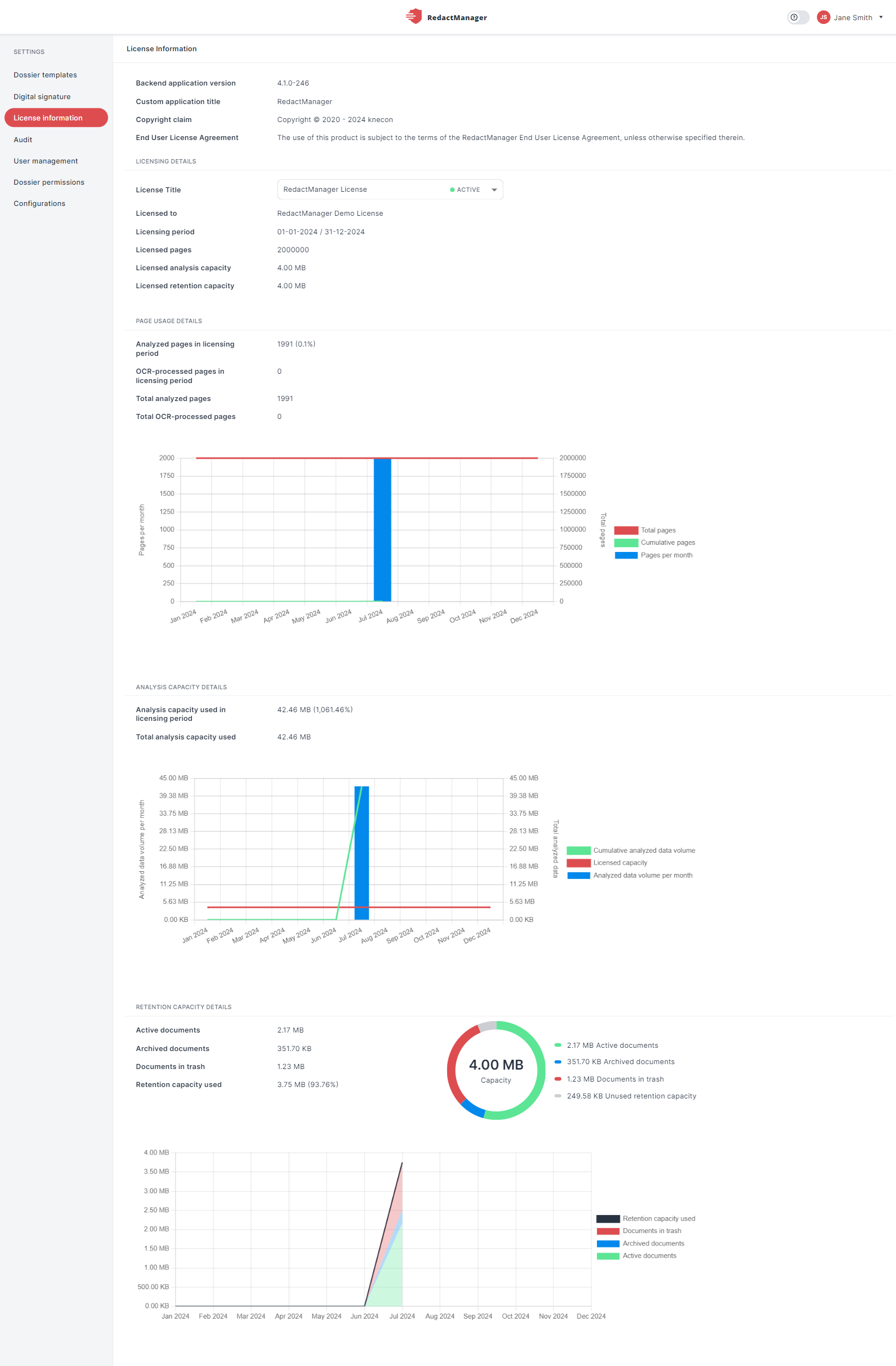Click '3.75 MB (93.76%)' retention value
Image resolution: width=896 pixels, height=1366 pixels.
point(307,1085)
